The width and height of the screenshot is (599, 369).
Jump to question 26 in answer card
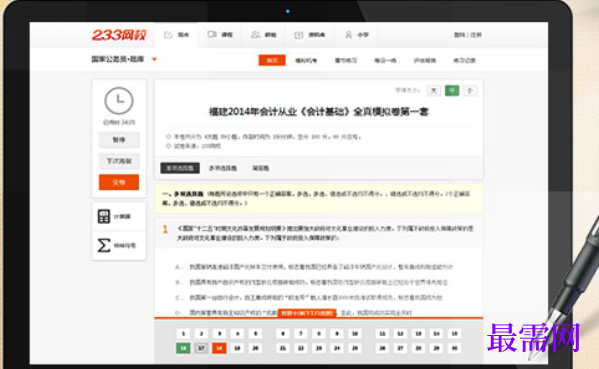point(382,348)
